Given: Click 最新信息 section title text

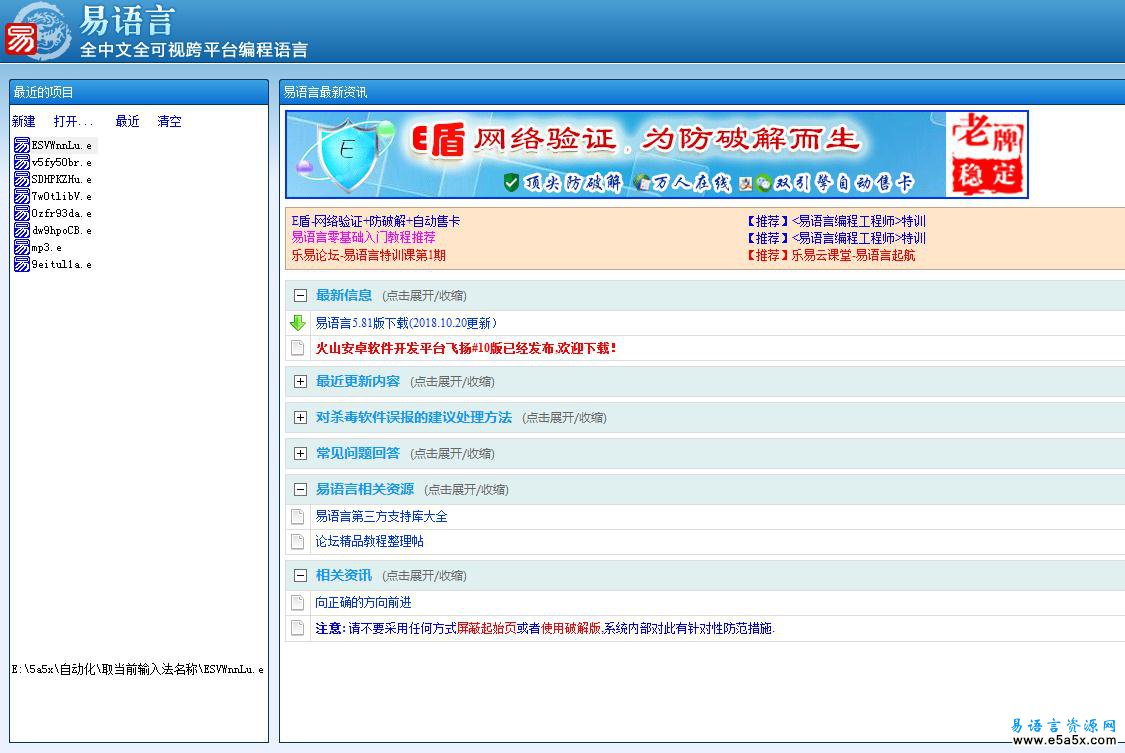Looking at the screenshot, I should 344,295.
